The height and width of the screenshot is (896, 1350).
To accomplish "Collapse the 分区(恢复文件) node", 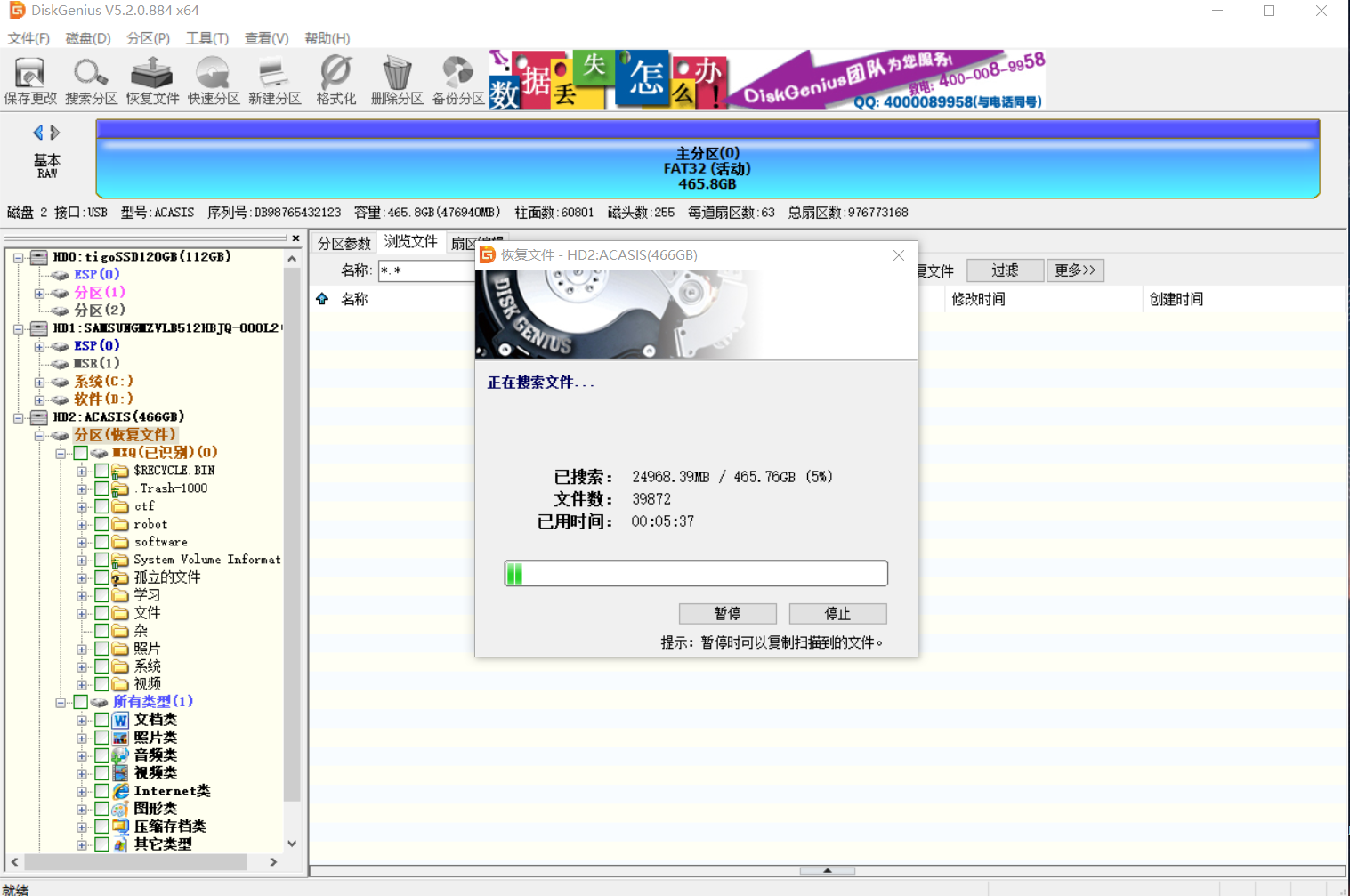I will click(39, 435).
